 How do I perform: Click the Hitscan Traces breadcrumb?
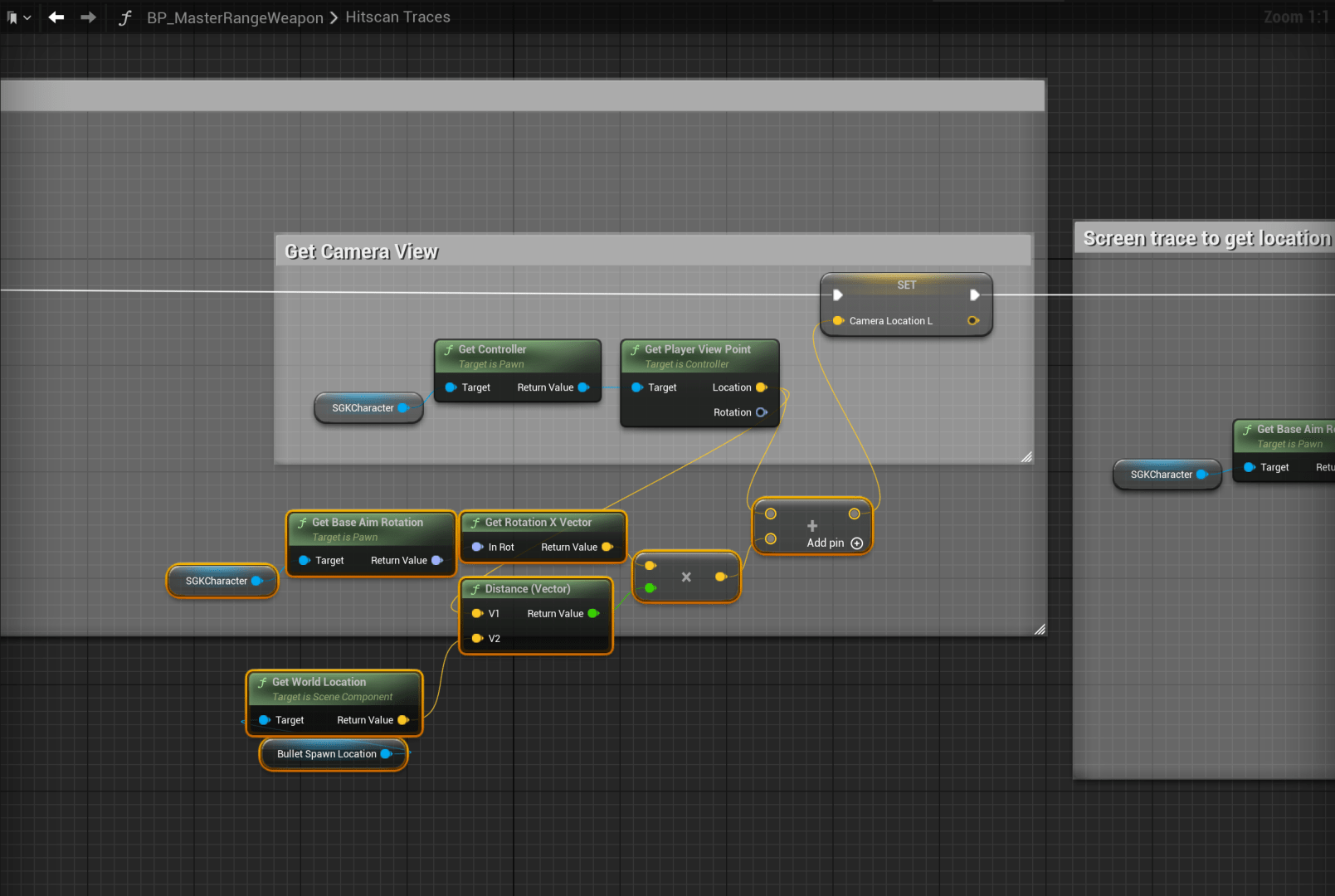[397, 17]
